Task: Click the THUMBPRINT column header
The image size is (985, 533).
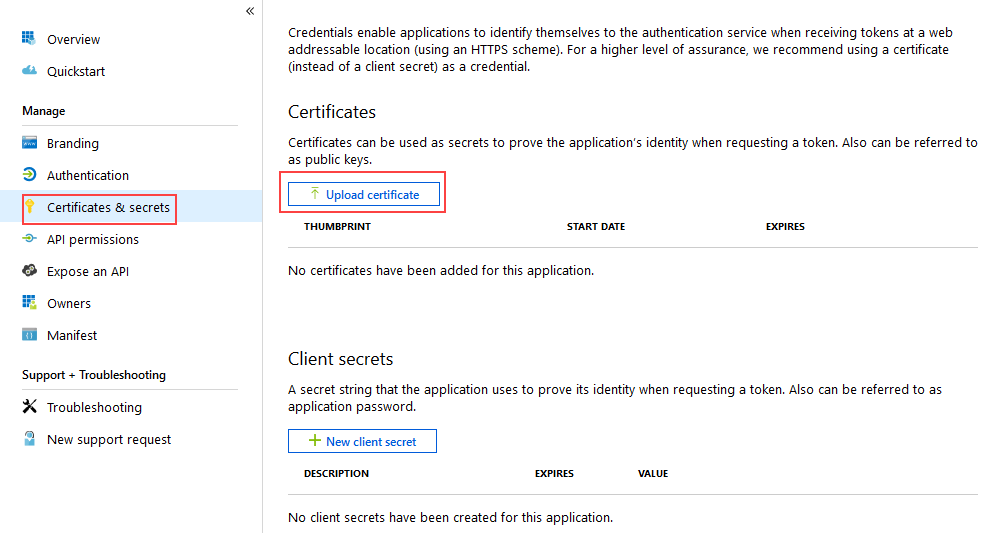Action: coord(337,227)
